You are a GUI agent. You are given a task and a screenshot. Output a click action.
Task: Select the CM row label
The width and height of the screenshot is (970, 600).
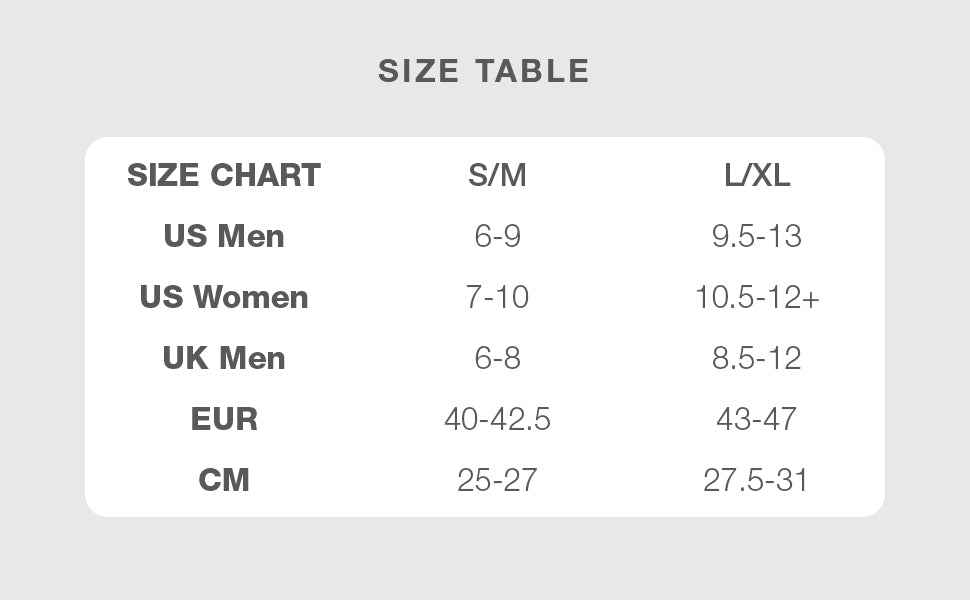[x=224, y=480]
